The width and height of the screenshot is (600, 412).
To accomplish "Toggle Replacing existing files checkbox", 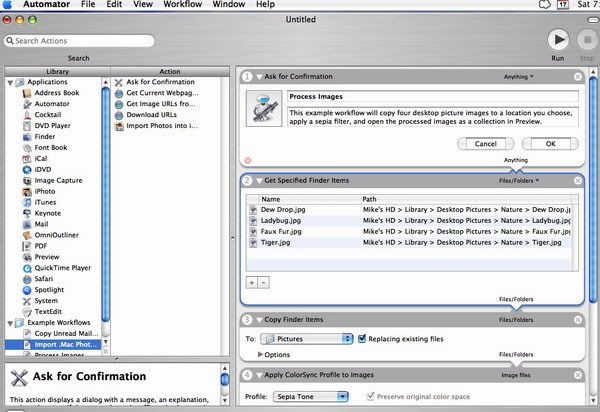I will [362, 339].
